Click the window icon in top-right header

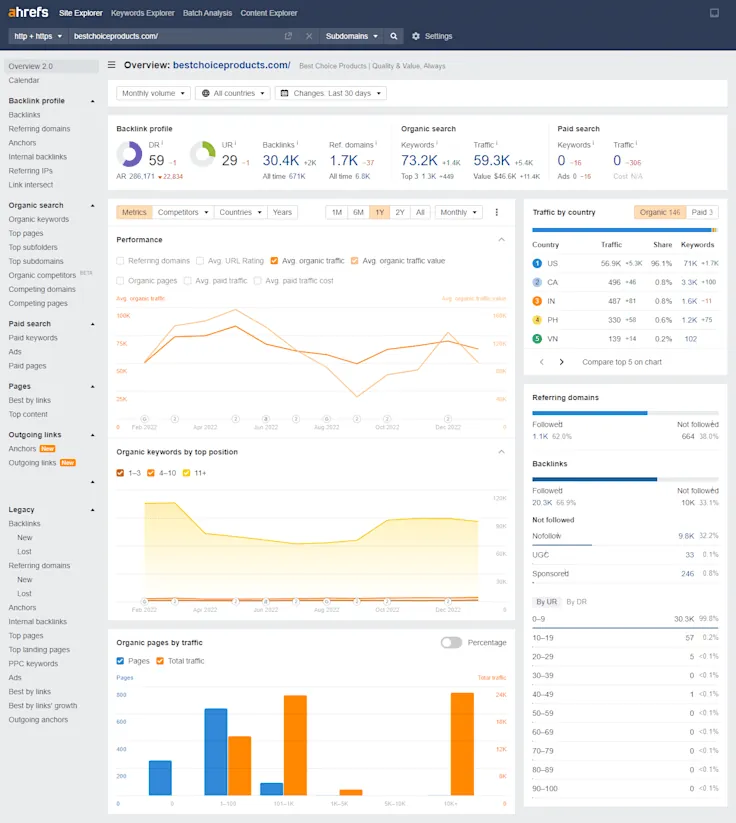pyautogui.click(x=714, y=13)
